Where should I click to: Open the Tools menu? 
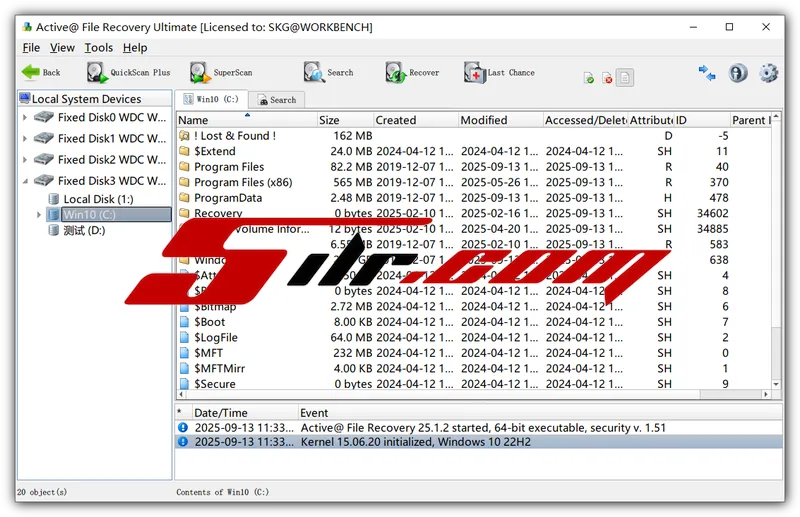pos(98,47)
